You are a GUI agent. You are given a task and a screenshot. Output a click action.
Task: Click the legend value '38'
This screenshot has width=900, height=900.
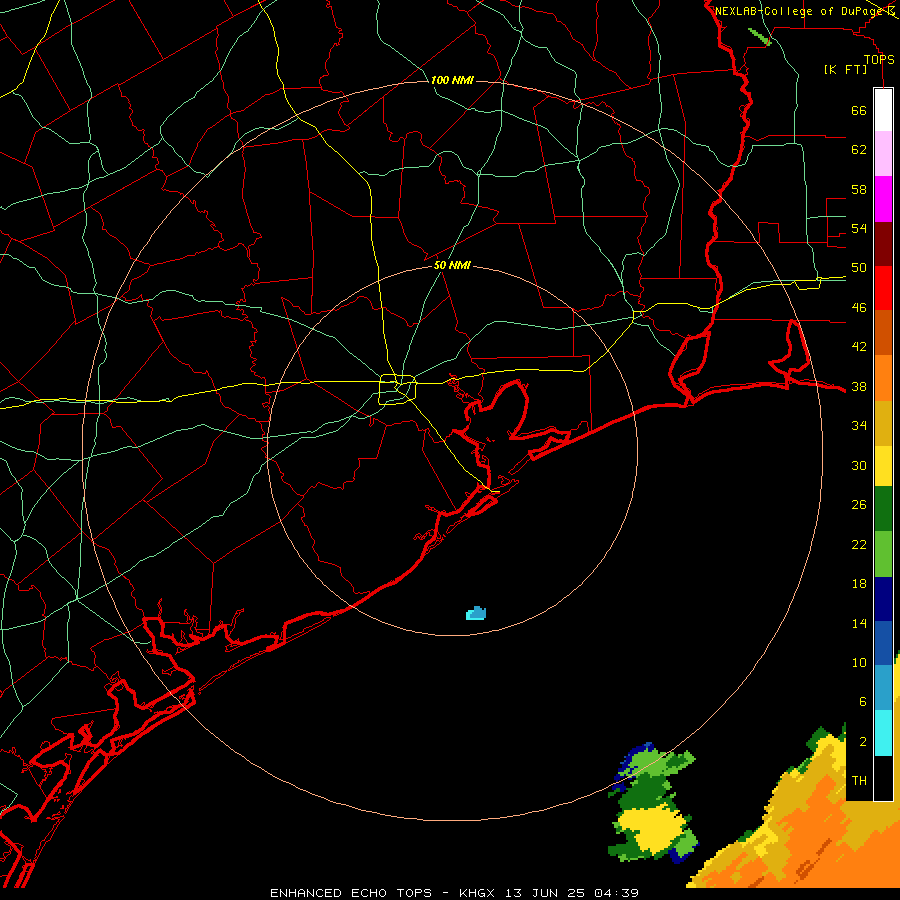click(859, 386)
